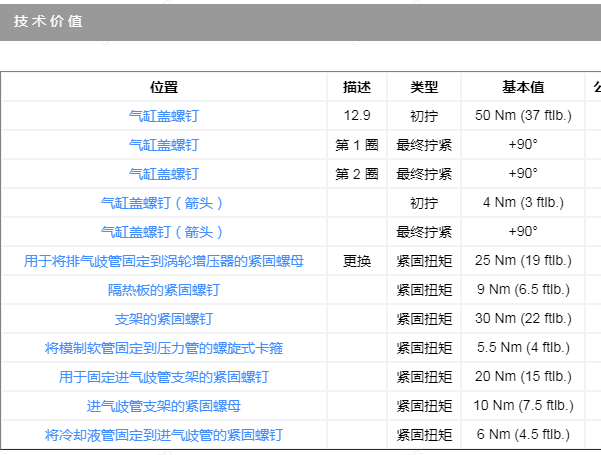Open 用于固定进气歧管支架的紧固螺钉 link
The width and height of the screenshot is (601, 455).
(164, 377)
